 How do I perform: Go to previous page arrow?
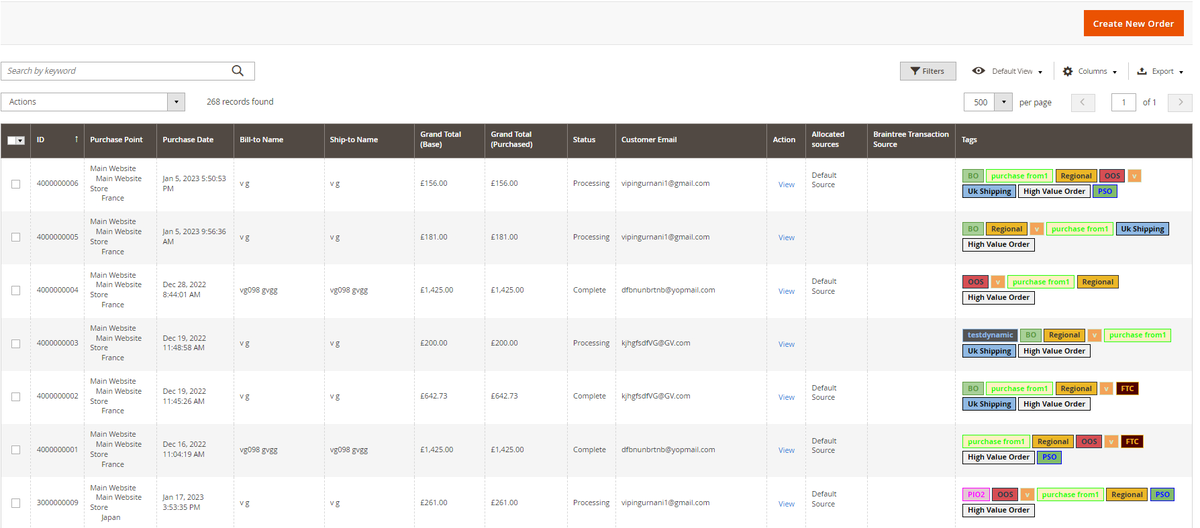[1083, 102]
